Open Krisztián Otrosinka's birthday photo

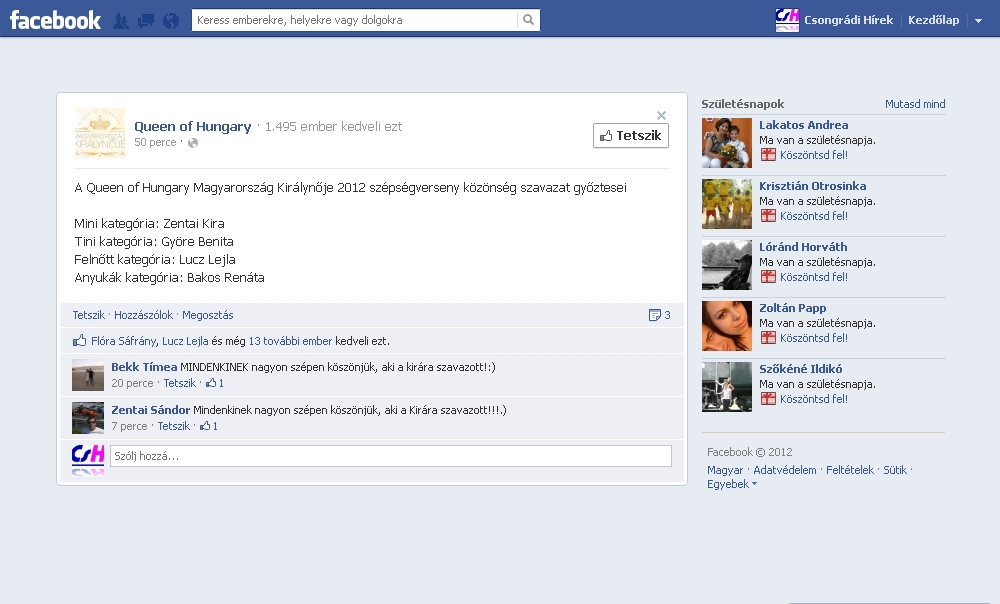click(727, 204)
